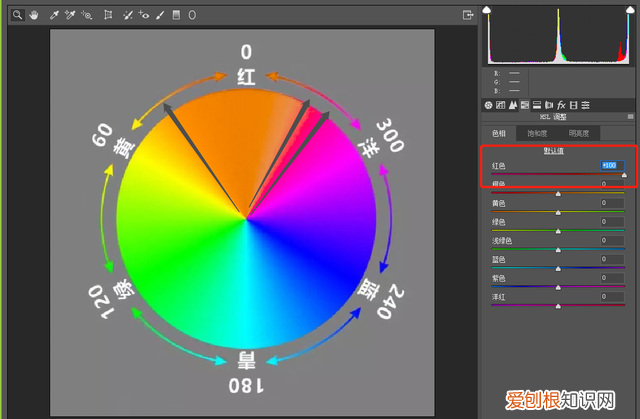Select the Hand tool
The height and width of the screenshot is (419, 640).
click(x=35, y=15)
